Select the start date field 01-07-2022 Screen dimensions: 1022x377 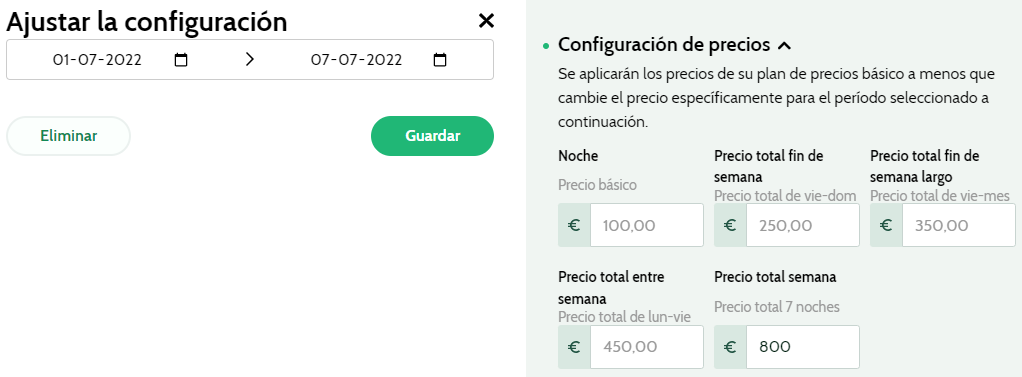97,60
